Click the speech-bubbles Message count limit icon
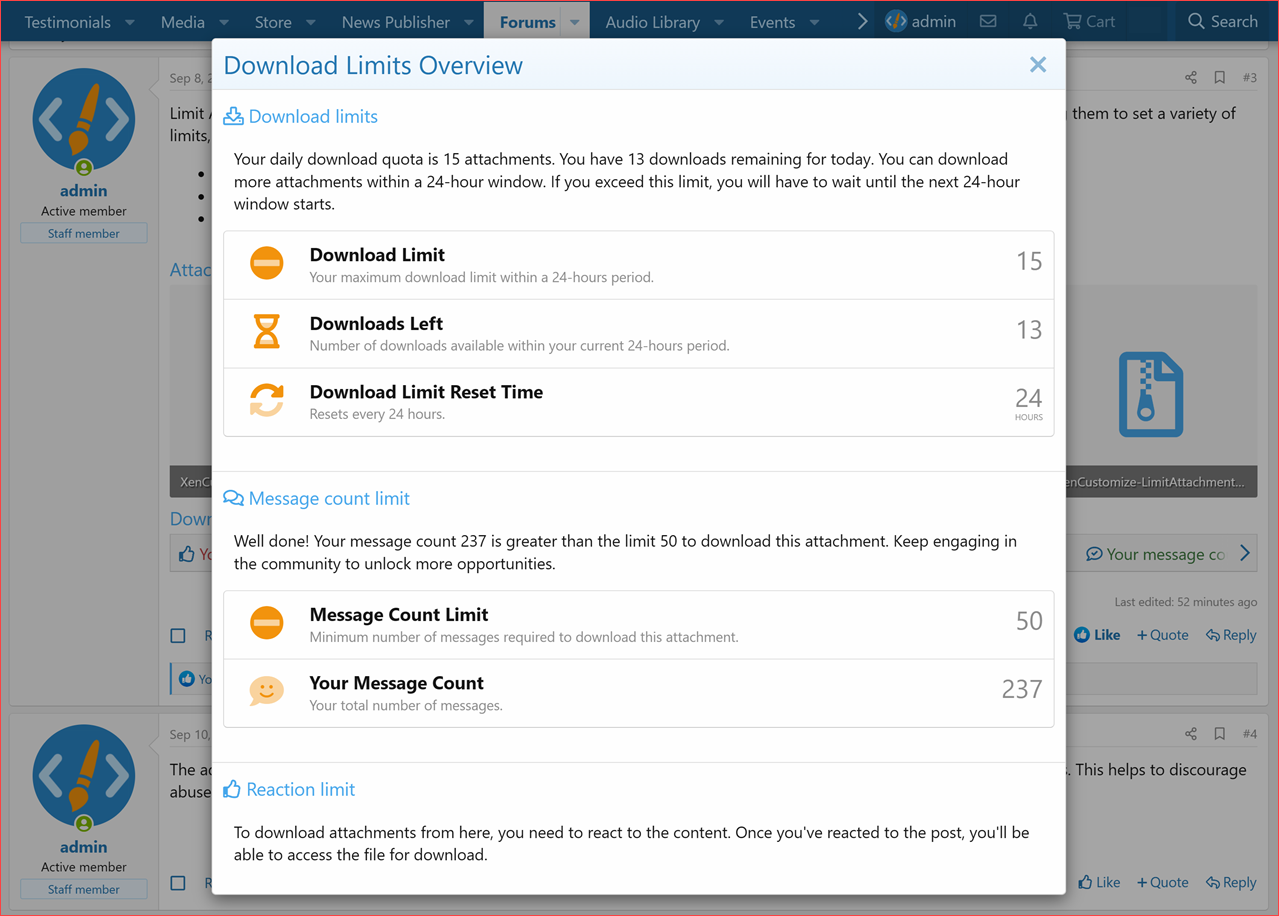Viewport: 1279px width, 916px height. point(232,497)
